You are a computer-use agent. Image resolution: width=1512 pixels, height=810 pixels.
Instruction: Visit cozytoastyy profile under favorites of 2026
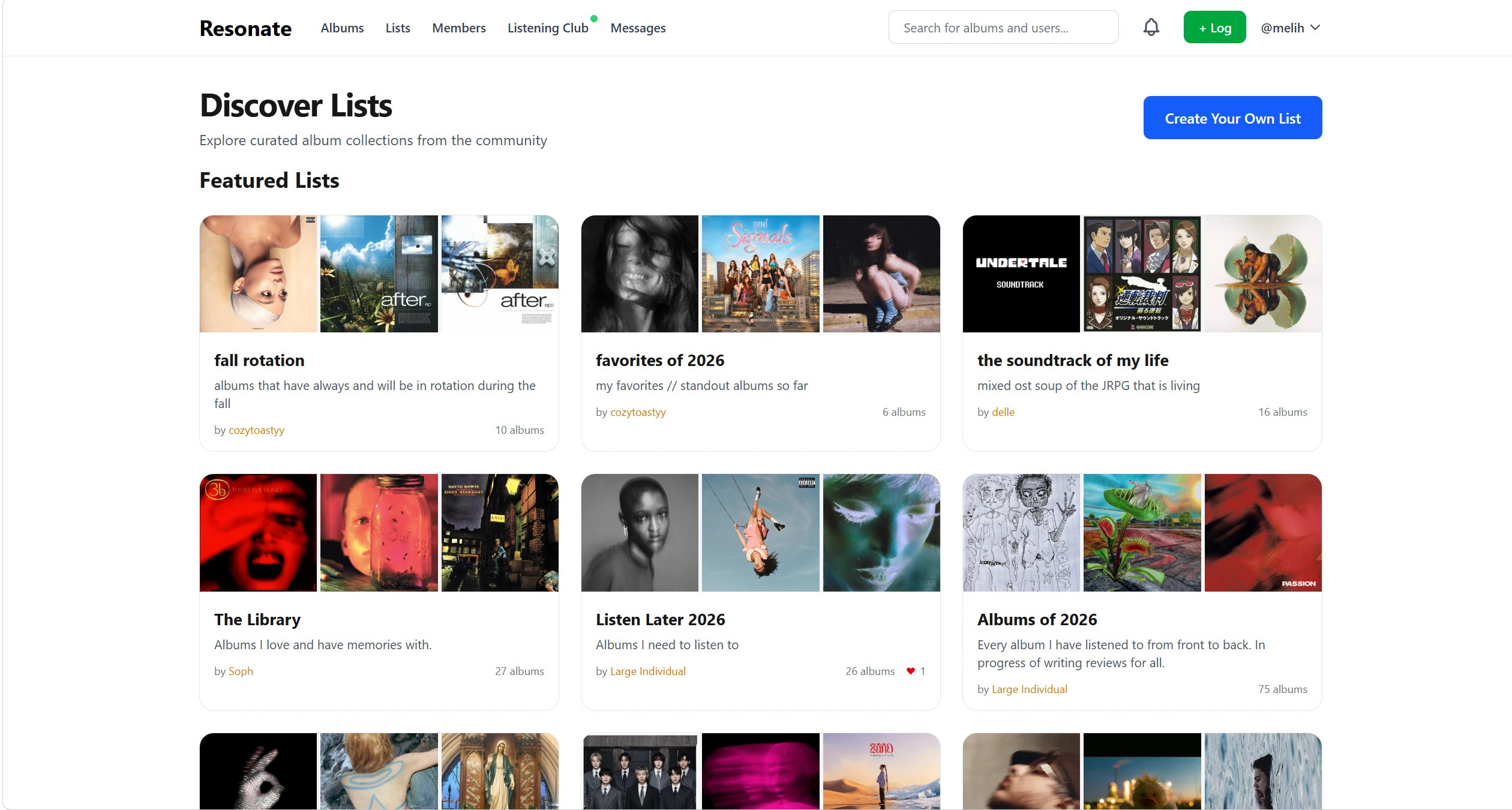click(638, 412)
